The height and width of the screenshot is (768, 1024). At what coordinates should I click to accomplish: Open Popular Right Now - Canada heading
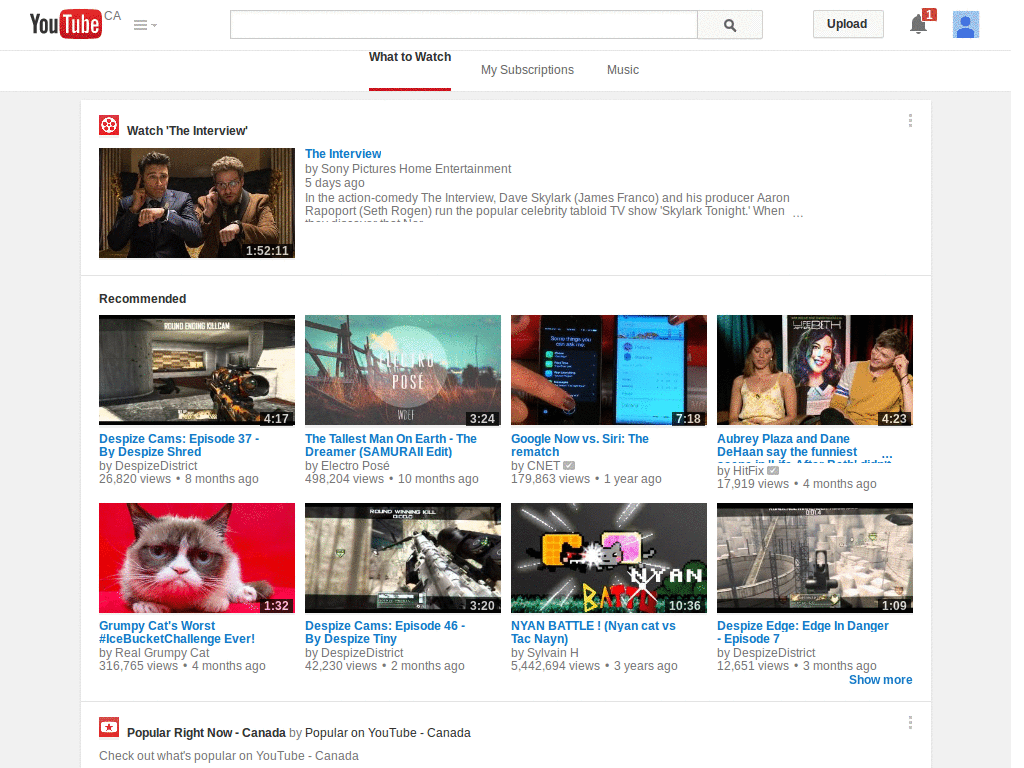(x=206, y=733)
